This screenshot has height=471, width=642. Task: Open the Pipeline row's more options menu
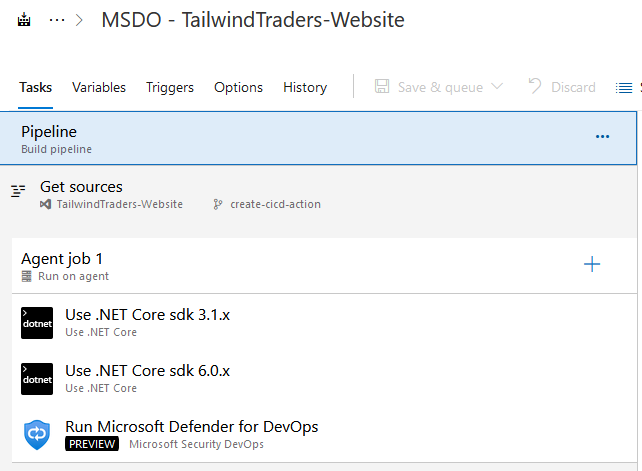[x=602, y=137]
